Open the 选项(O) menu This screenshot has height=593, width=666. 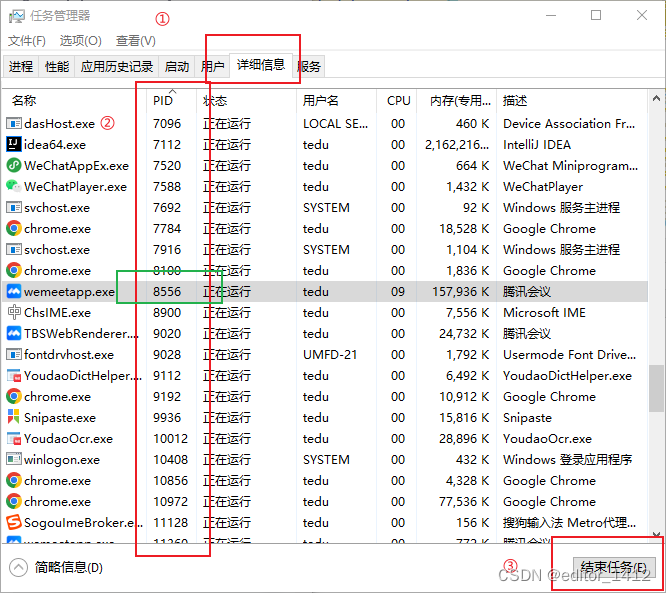pyautogui.click(x=81, y=41)
